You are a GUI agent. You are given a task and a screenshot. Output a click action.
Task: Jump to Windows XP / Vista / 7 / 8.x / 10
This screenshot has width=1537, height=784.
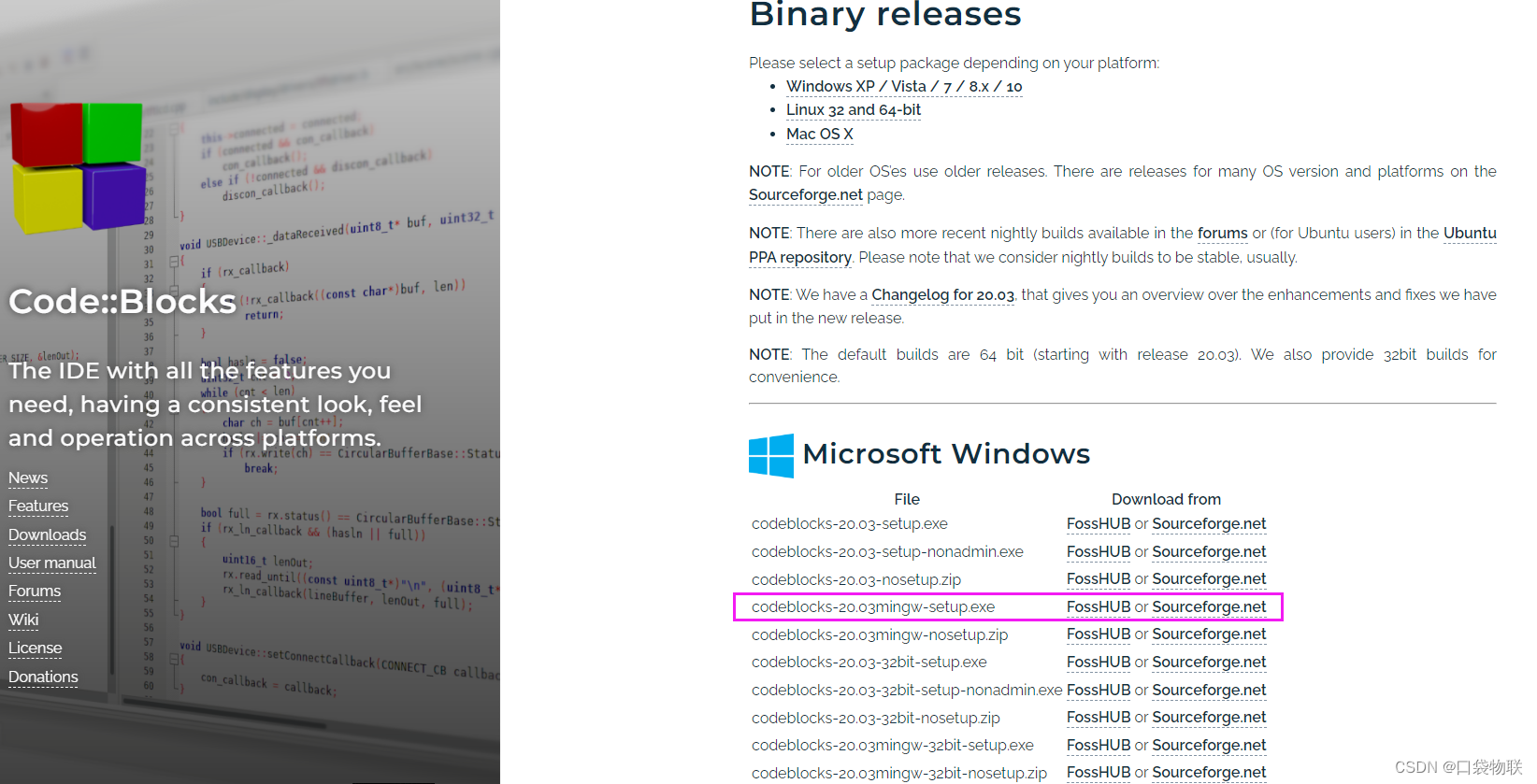[904, 86]
